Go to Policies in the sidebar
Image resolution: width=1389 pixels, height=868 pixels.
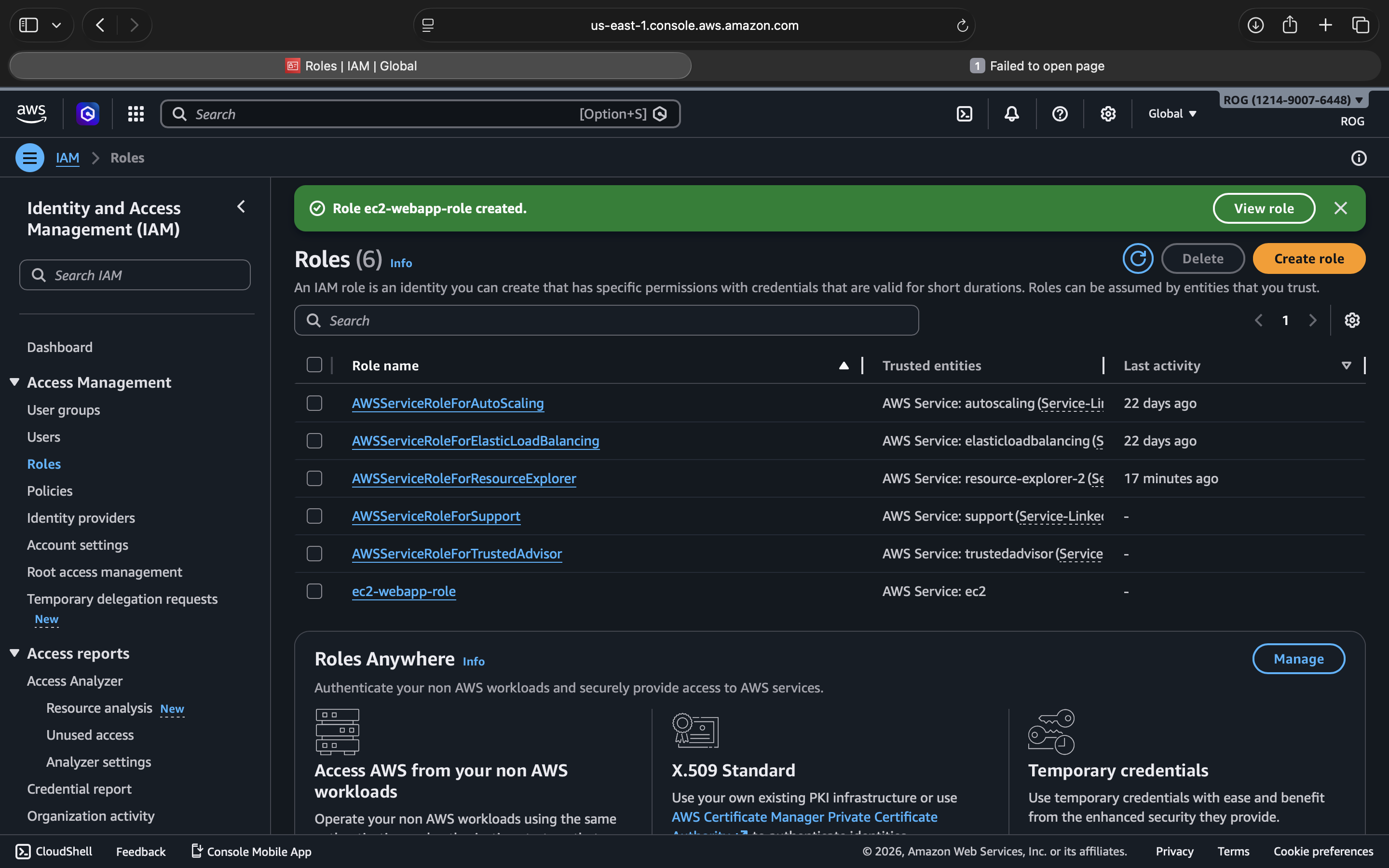click(50, 491)
